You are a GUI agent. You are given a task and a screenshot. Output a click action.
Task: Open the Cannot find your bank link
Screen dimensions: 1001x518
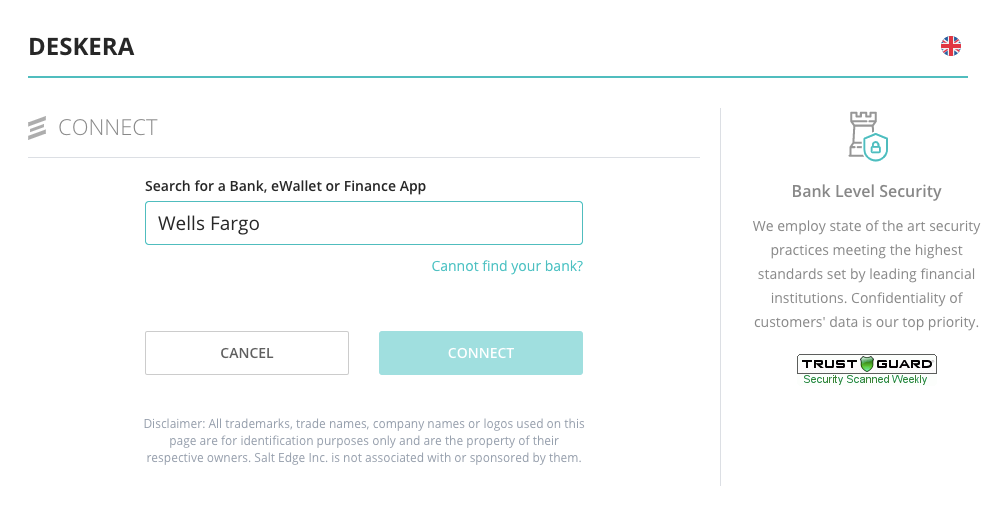click(x=507, y=266)
